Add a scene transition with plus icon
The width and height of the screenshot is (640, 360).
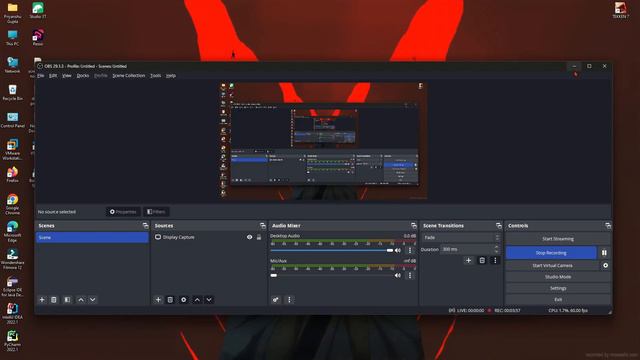tap(469, 260)
